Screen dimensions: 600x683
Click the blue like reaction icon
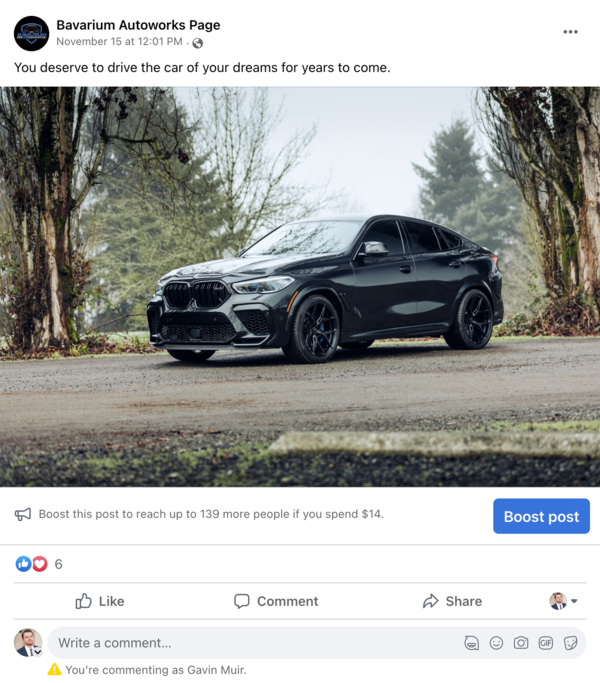[23, 564]
